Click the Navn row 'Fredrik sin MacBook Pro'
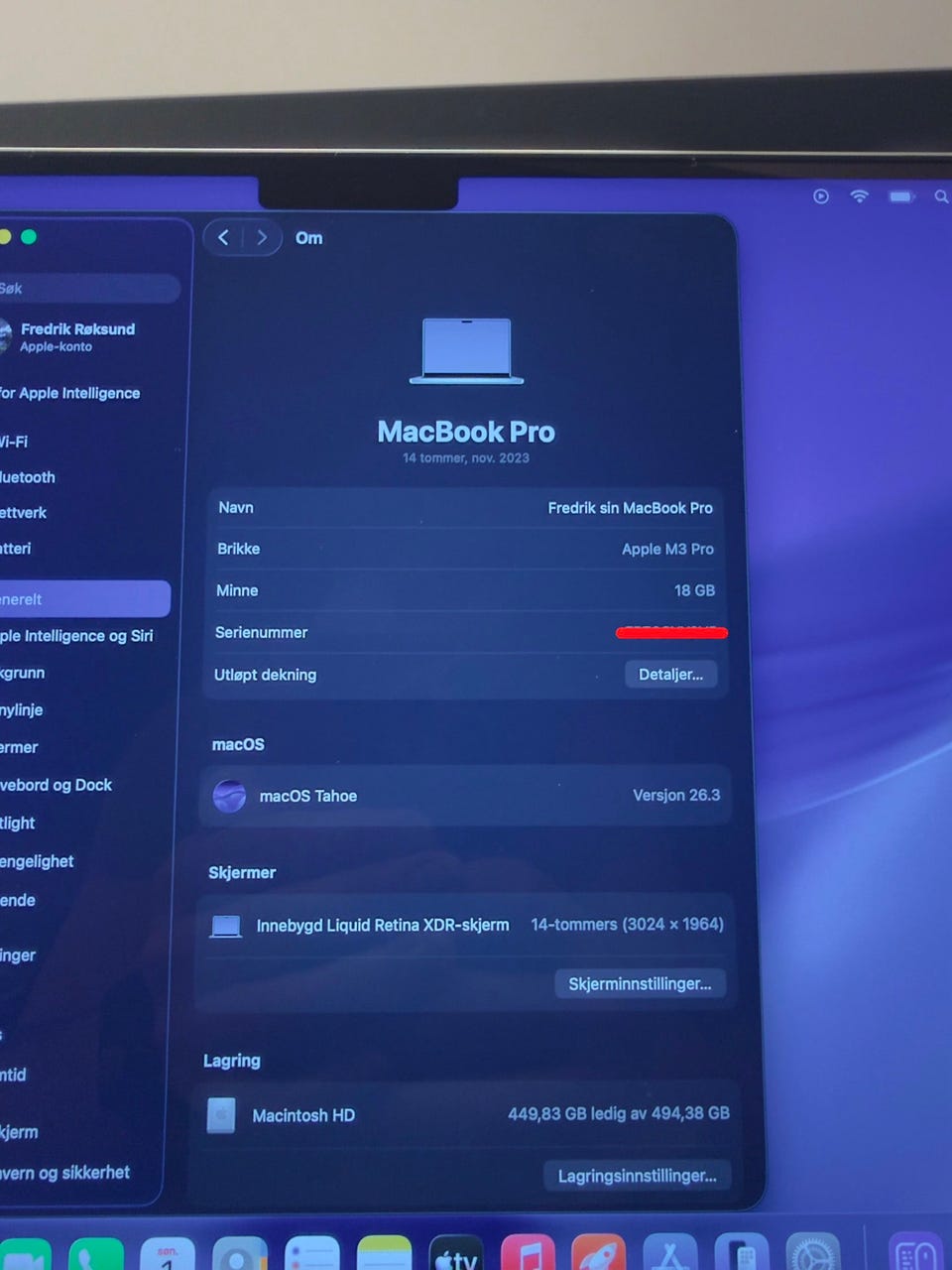The height and width of the screenshot is (1270, 952). pyautogui.click(x=465, y=508)
